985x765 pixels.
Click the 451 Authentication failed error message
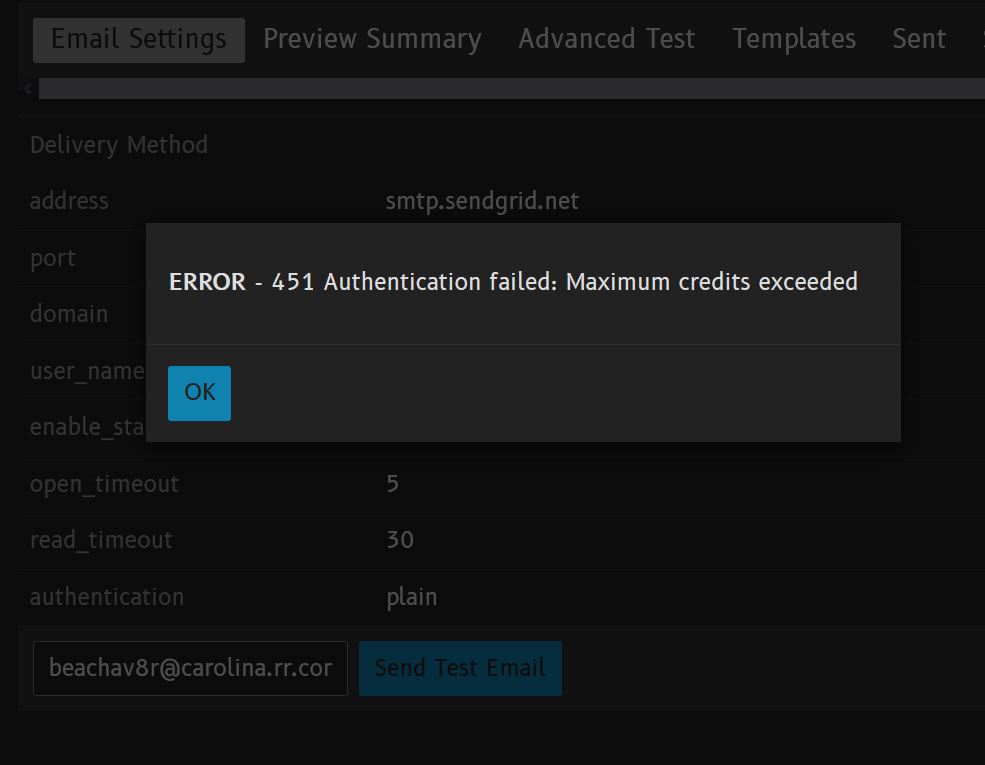pos(513,282)
